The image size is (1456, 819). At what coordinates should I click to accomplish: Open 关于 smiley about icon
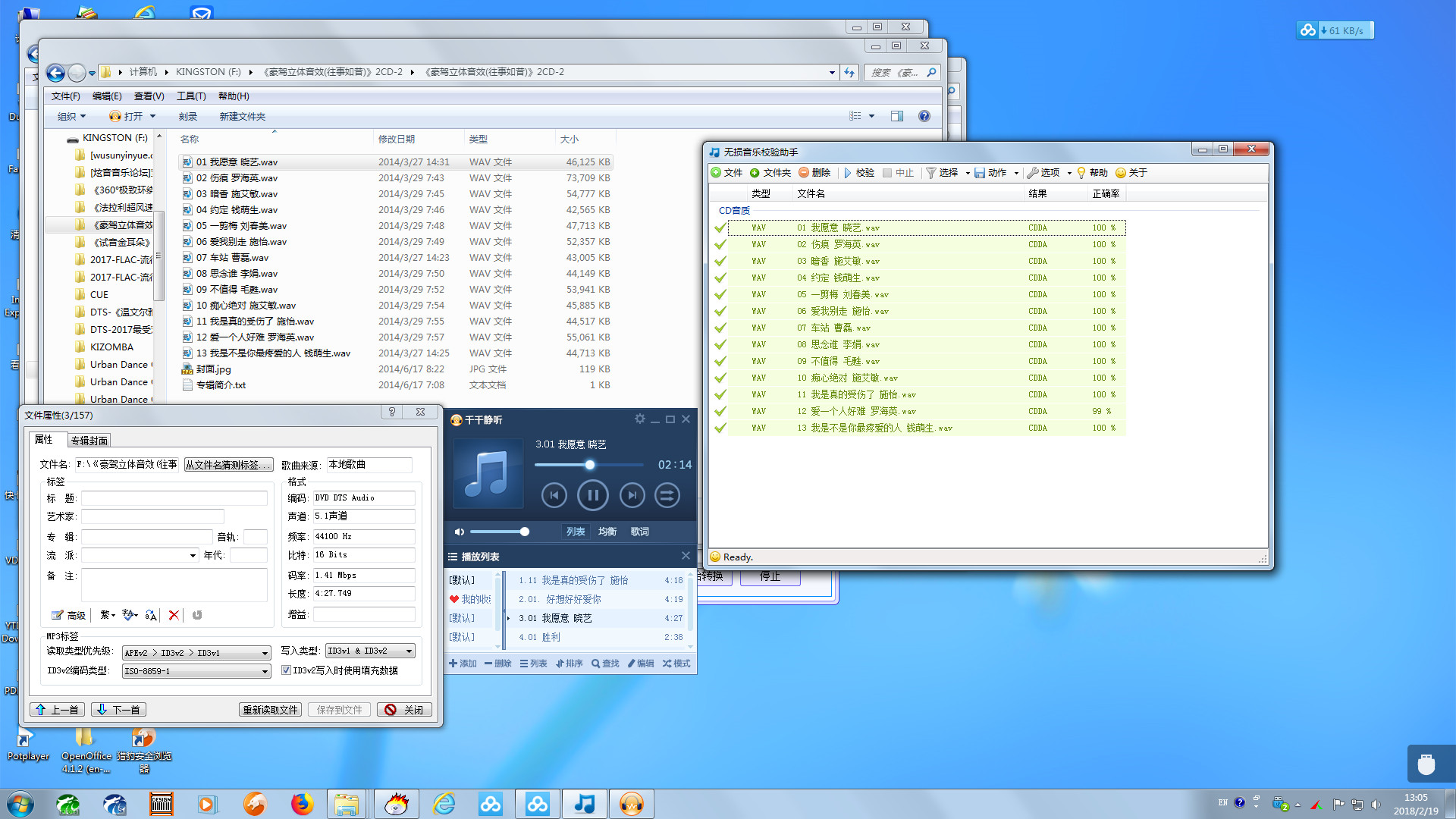click(1121, 173)
